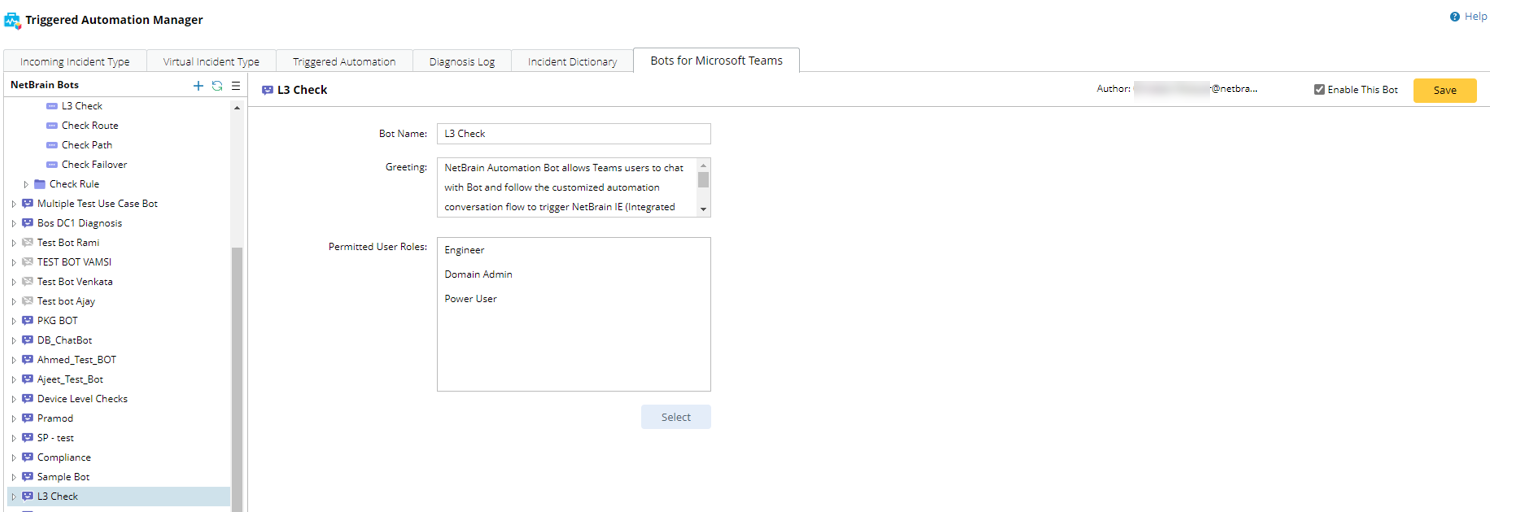The image size is (1515, 517).
Task: Click the Triggered Automation Manager logo icon
Action: click(x=13, y=20)
